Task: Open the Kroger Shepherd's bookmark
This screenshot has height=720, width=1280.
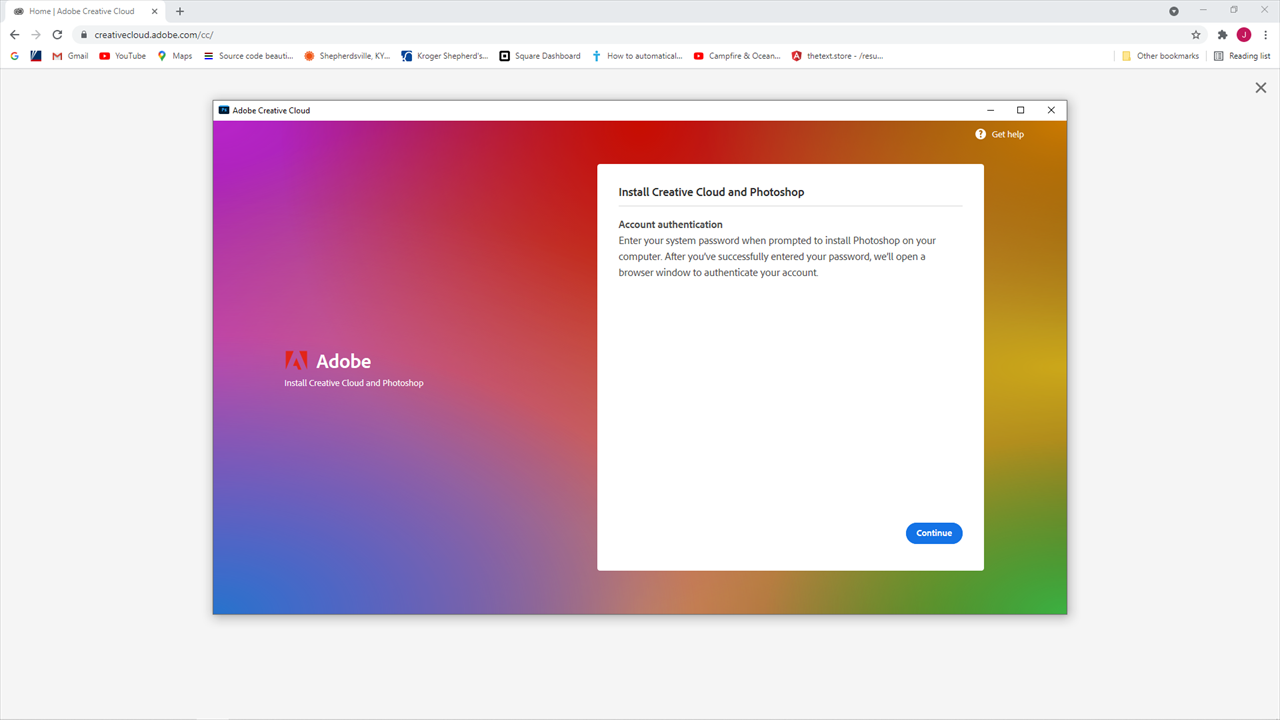Action: click(x=446, y=56)
